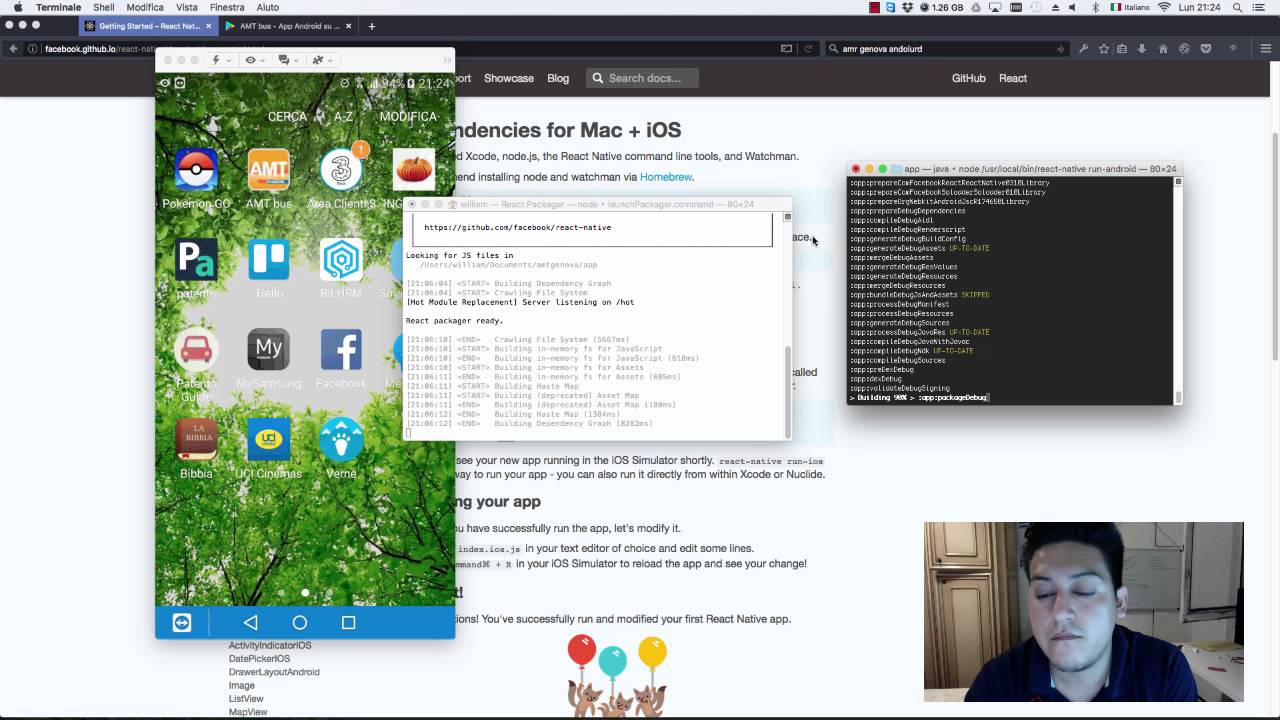Screen dimensions: 1280x720
Task: Open the Patente Guide car app
Action: click(x=196, y=350)
